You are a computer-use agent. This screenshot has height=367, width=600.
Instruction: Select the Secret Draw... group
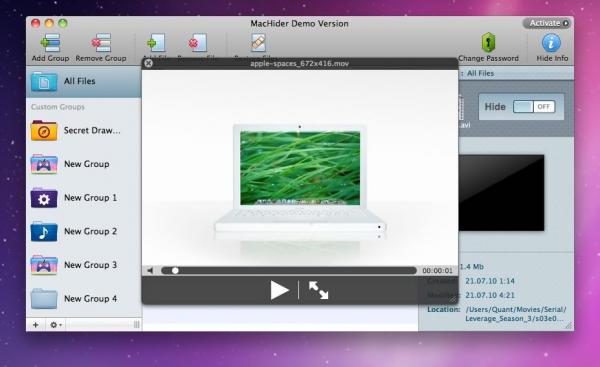[x=83, y=130]
